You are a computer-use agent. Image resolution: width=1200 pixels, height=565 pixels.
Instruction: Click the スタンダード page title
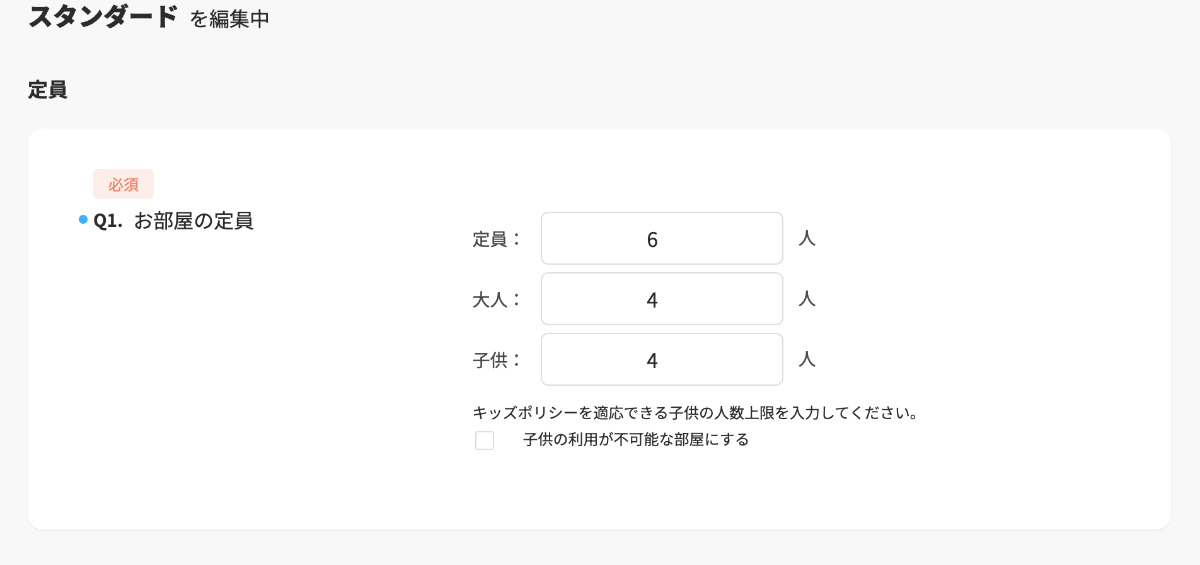(x=103, y=17)
